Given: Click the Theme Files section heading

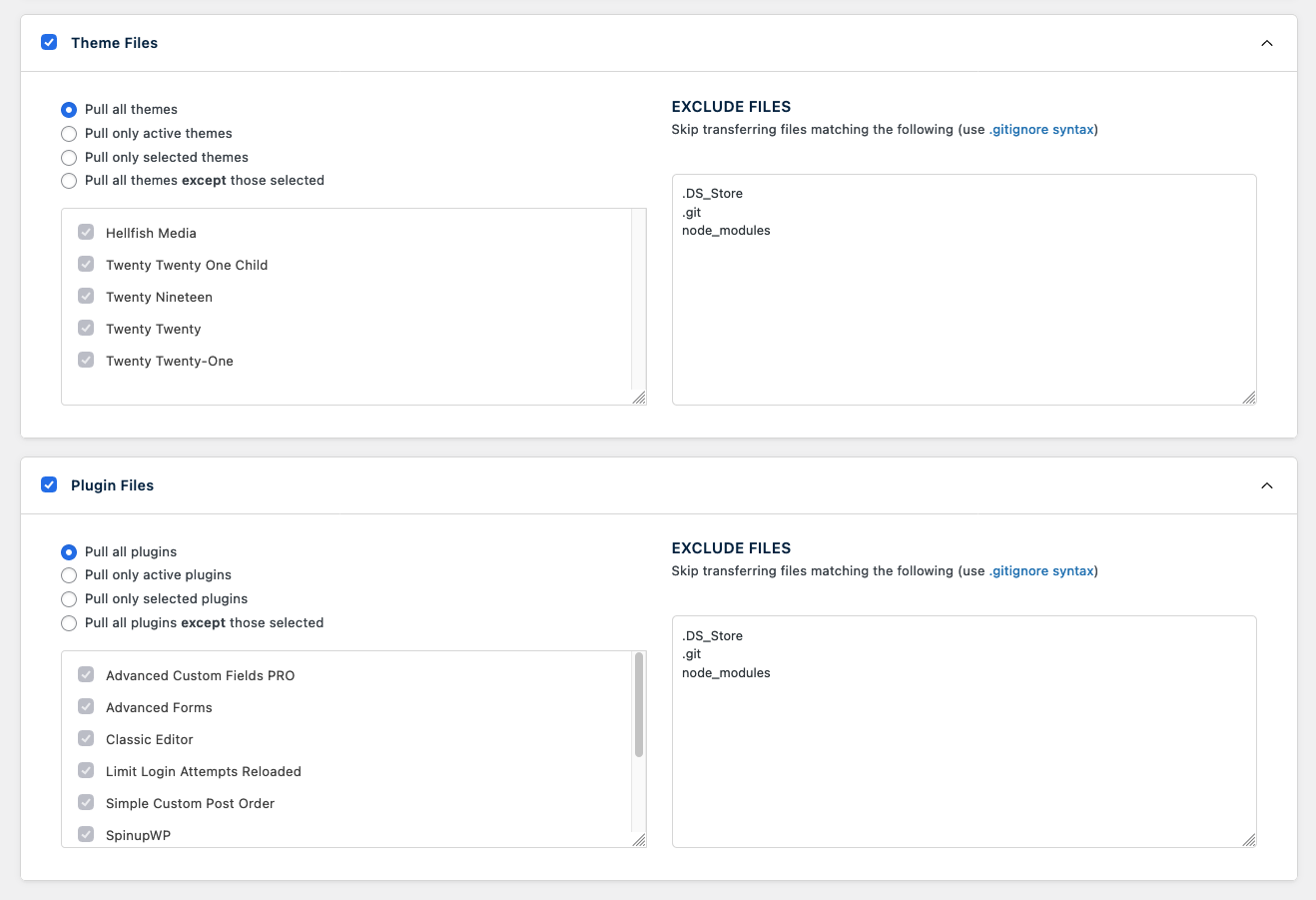Looking at the screenshot, I should tap(114, 43).
